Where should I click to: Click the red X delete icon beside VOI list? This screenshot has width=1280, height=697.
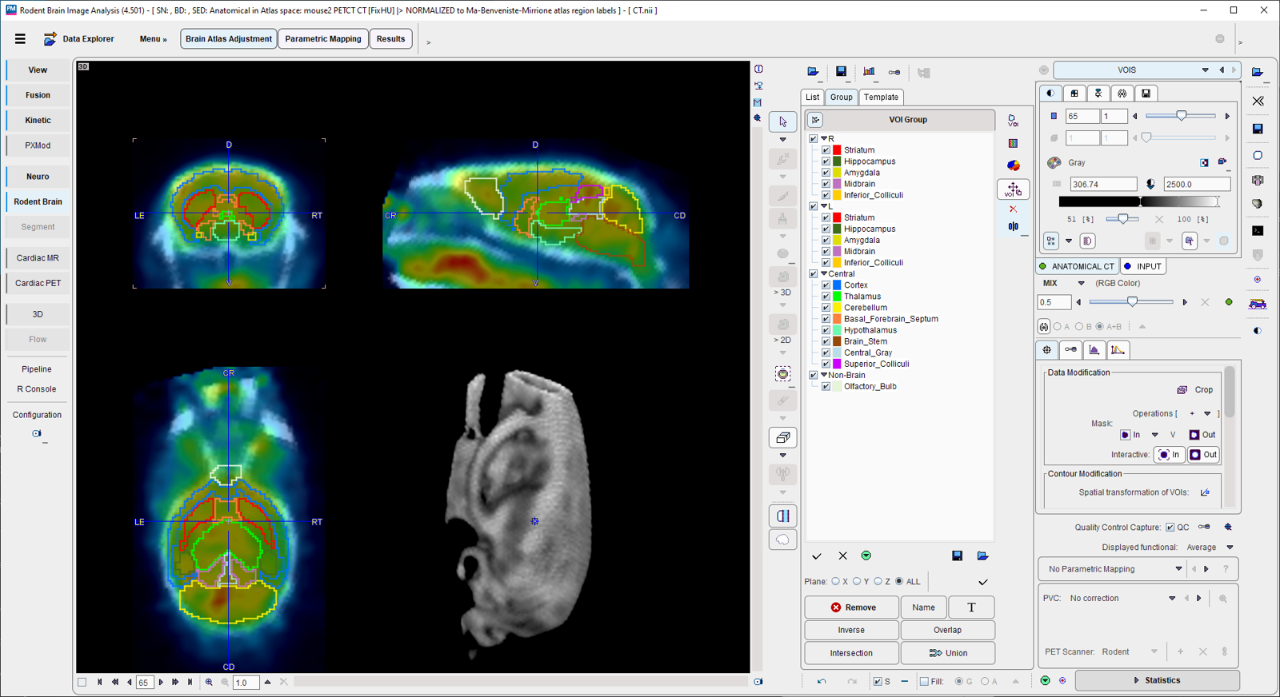1013,209
